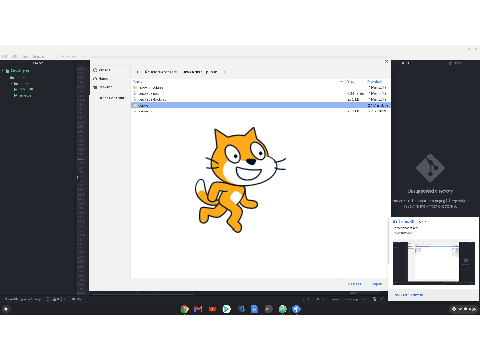Screen dimensions: 480x360
Task: Sort files by the Name column
Action: (x=137, y=82)
